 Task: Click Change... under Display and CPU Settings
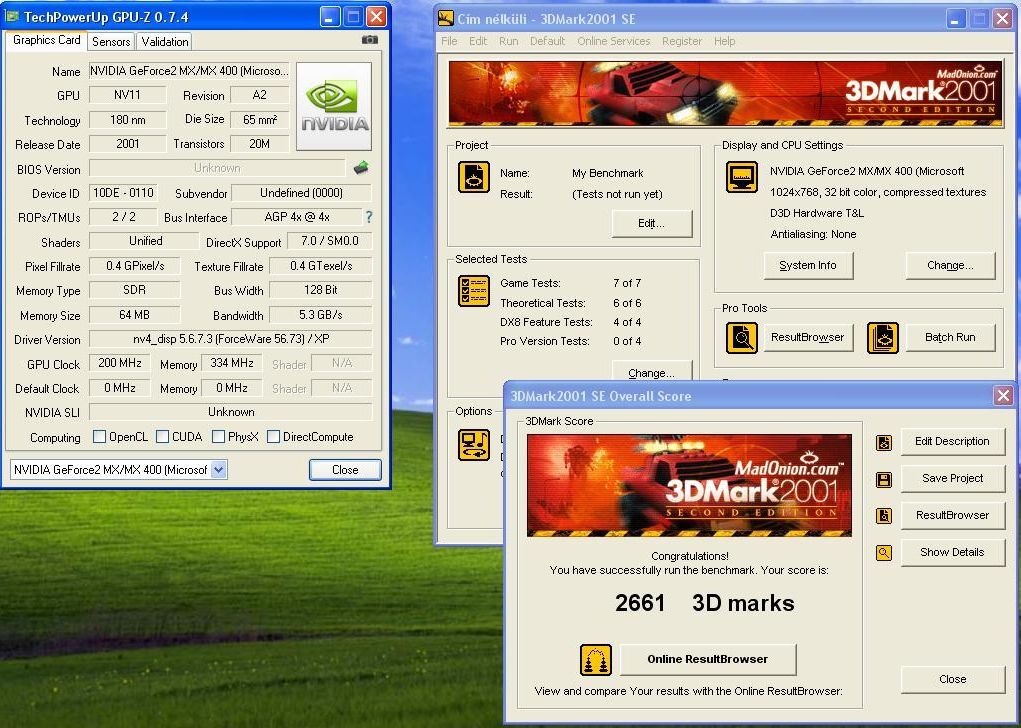coord(950,266)
